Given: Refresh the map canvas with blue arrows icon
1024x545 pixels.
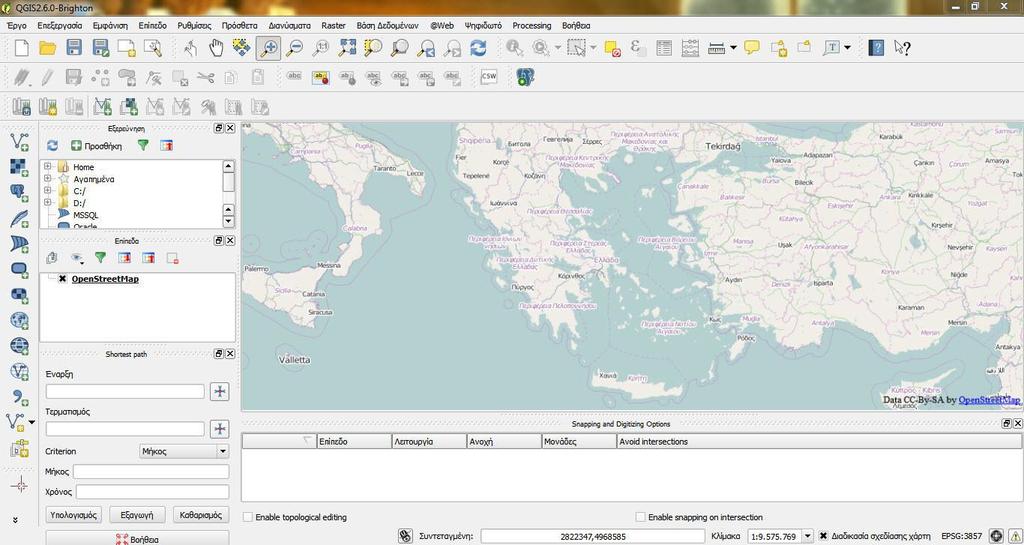Looking at the screenshot, I should pyautogui.click(x=478, y=48).
